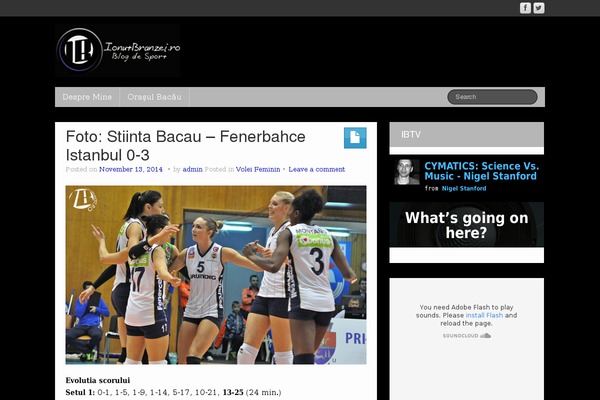Click the What's going on here video thumbnail
This screenshot has width=600, height=400.
point(466,225)
